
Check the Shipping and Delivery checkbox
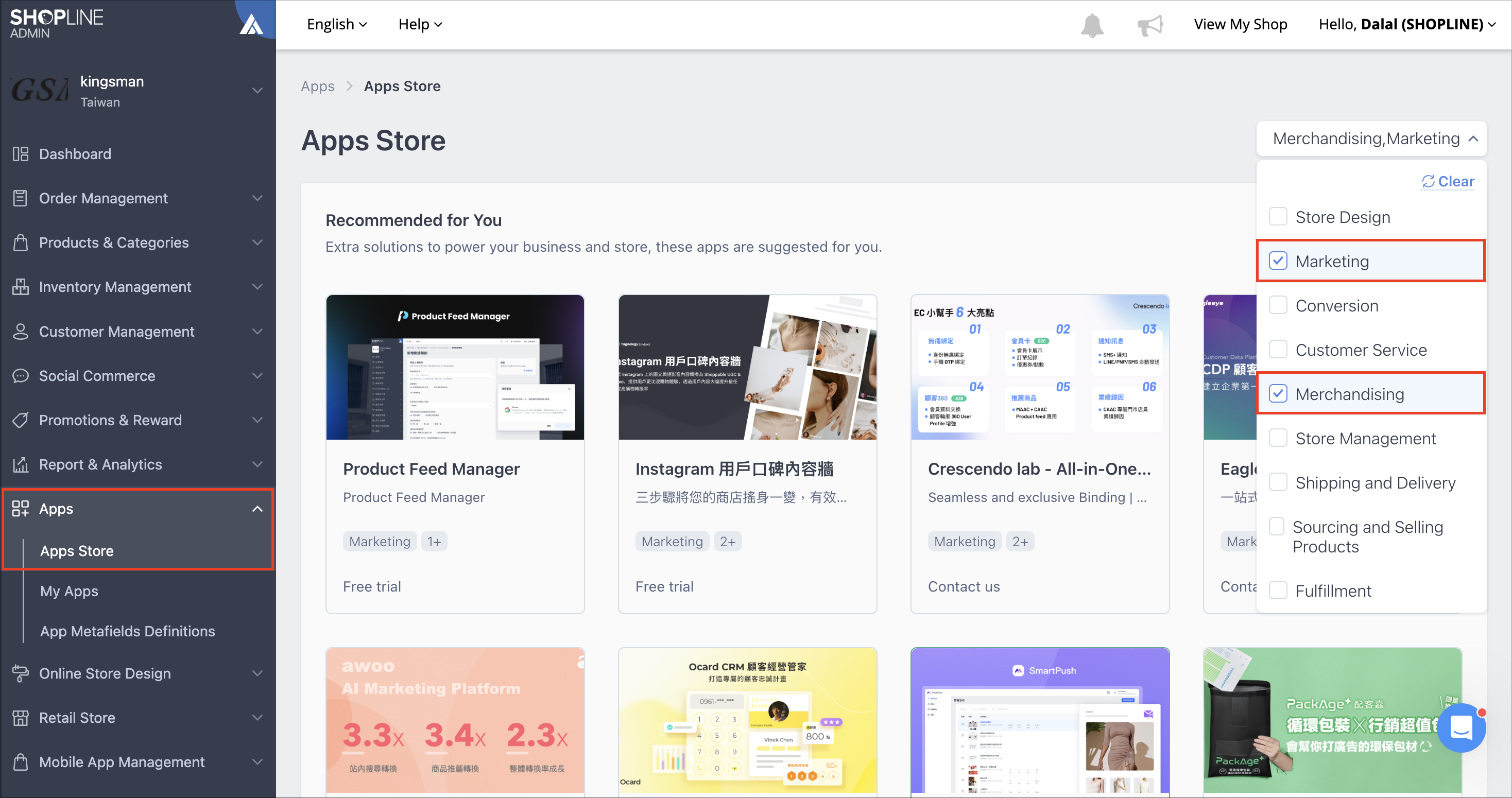[x=1278, y=482]
